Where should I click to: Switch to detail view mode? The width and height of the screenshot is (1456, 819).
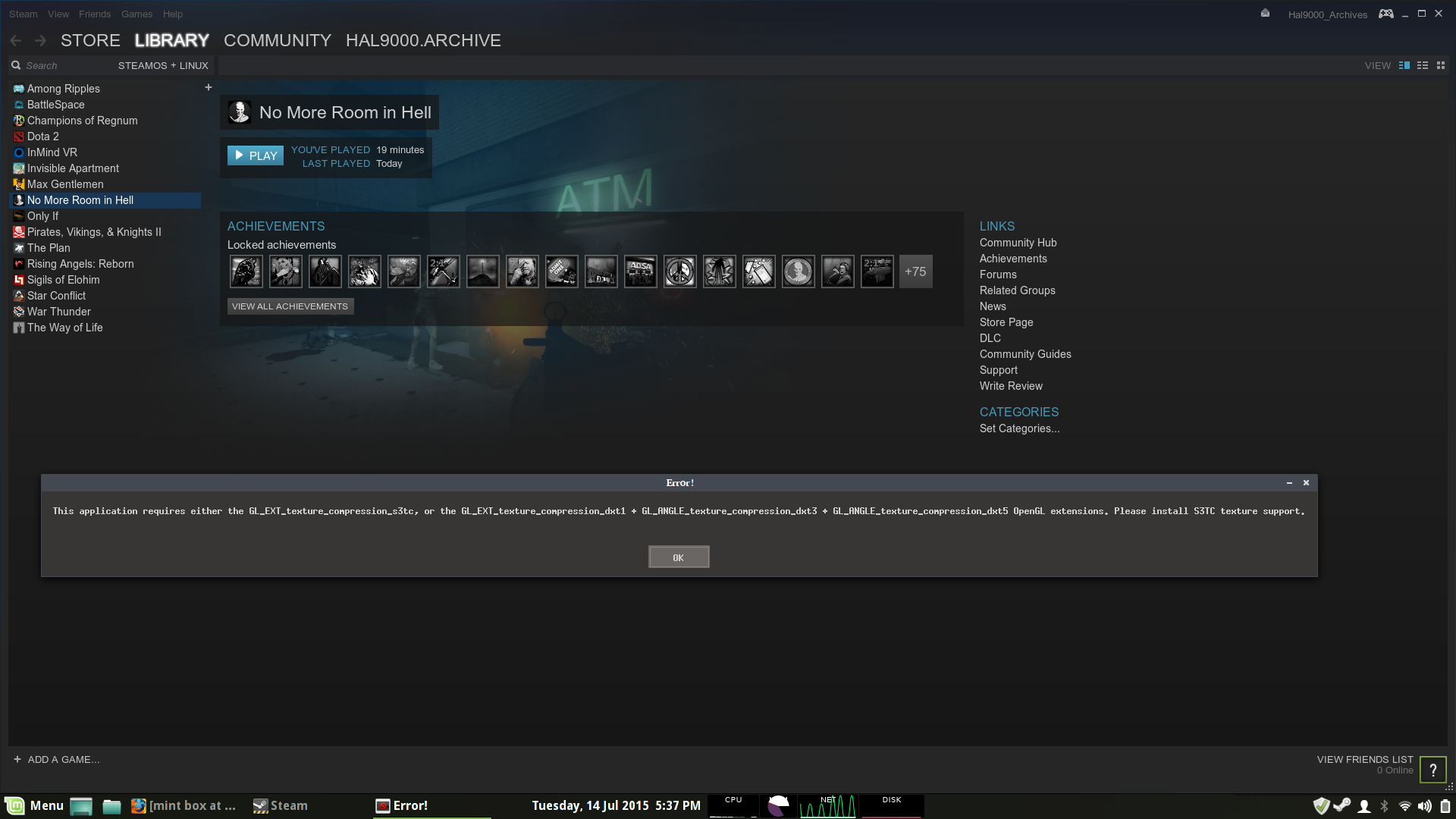point(1404,66)
